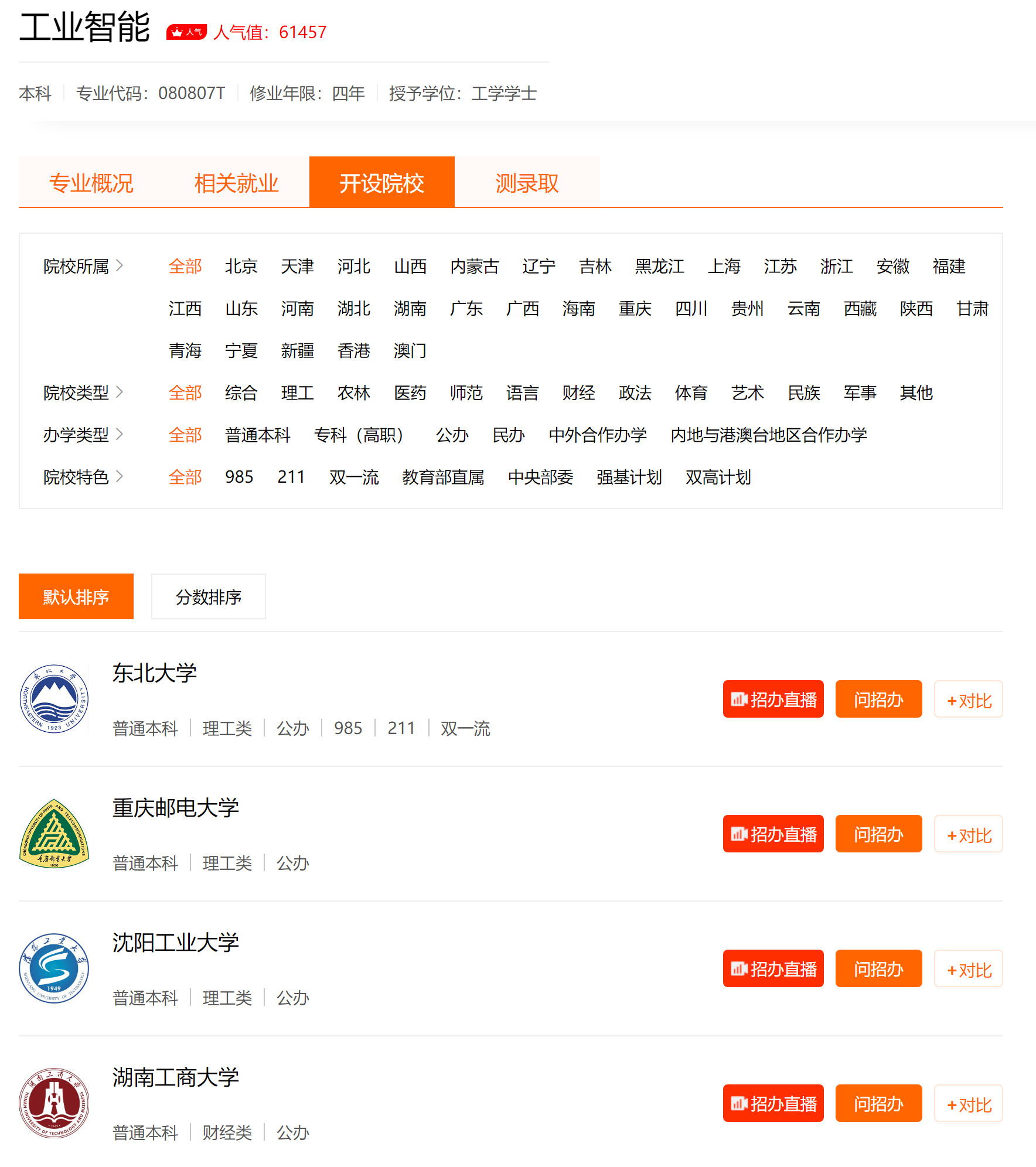Viewport: 1036px width, 1167px height.
Task: Expand the 院校所属 filter arrow
Action: (x=120, y=265)
